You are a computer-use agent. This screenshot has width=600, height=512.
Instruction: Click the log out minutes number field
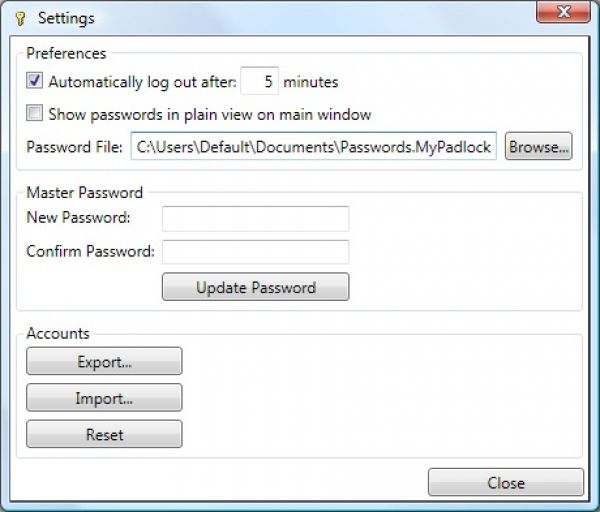(x=258, y=82)
